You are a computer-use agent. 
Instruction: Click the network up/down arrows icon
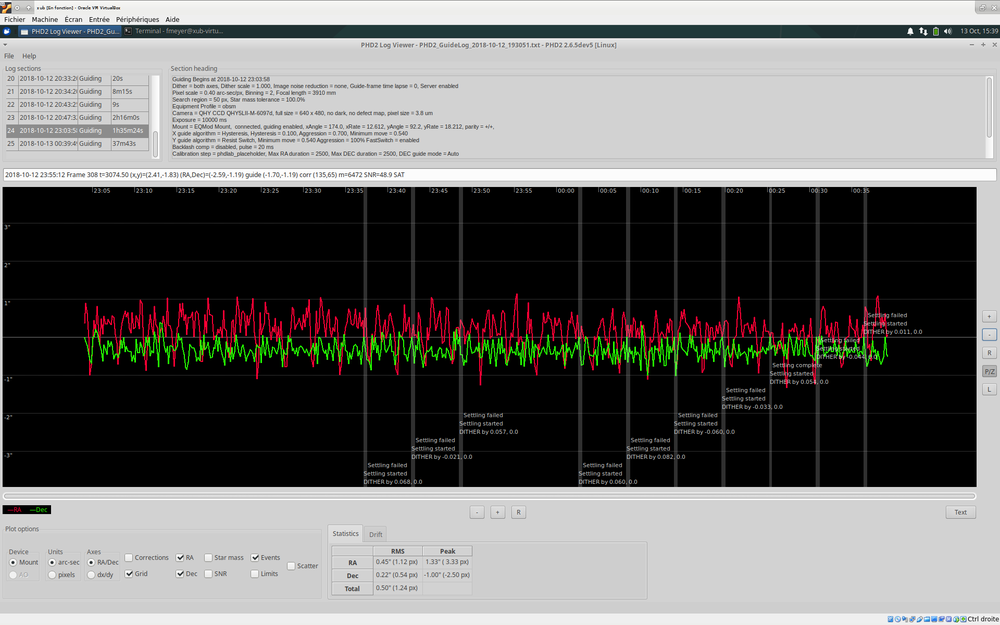[x=923, y=31]
